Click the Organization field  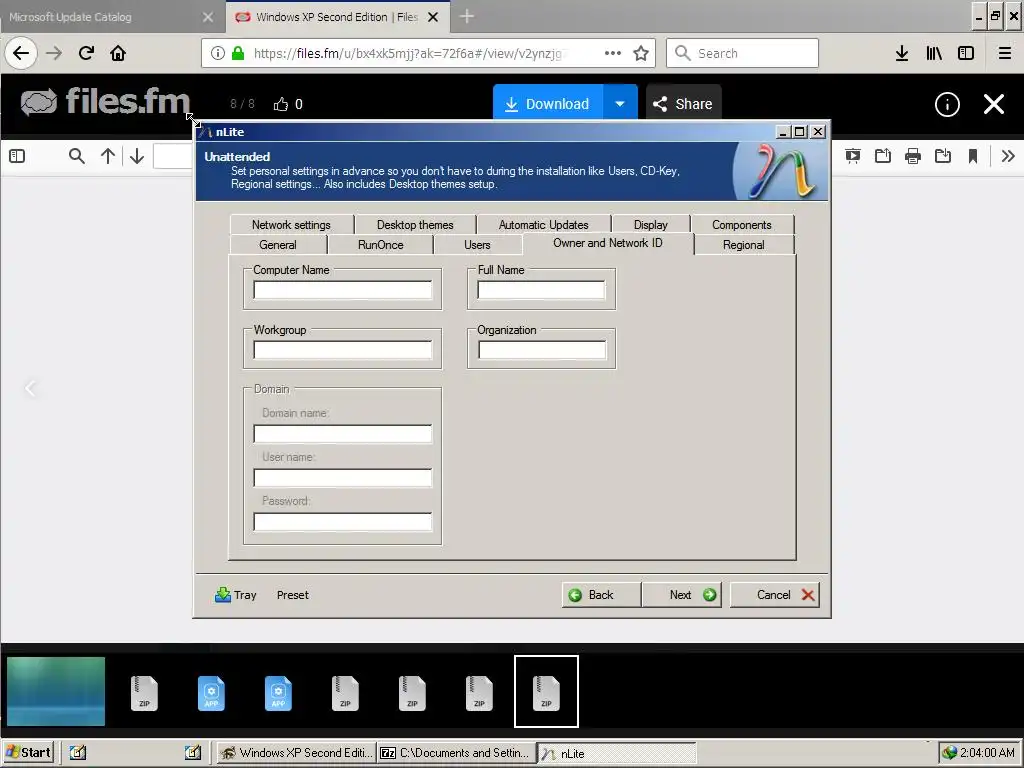click(x=542, y=350)
